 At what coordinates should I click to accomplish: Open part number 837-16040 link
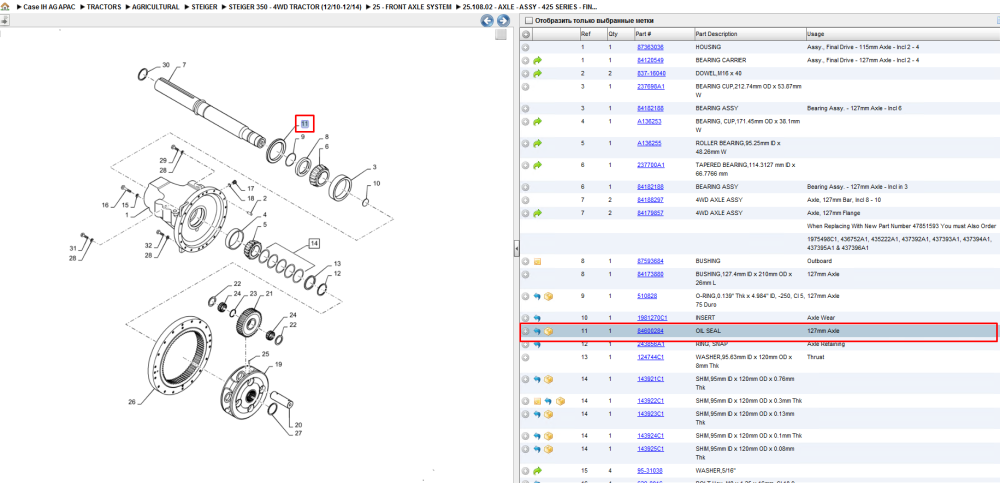point(651,73)
